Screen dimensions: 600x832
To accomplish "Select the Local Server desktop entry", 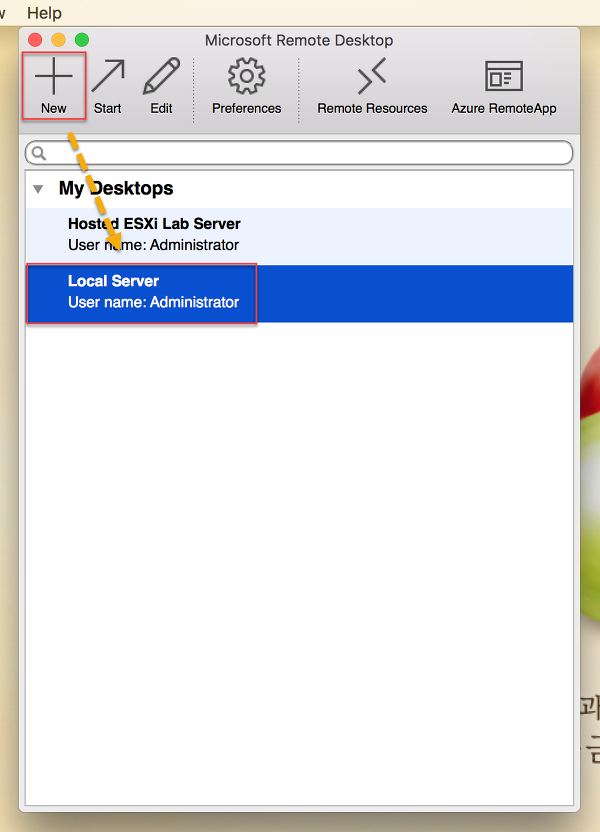I will pos(300,293).
